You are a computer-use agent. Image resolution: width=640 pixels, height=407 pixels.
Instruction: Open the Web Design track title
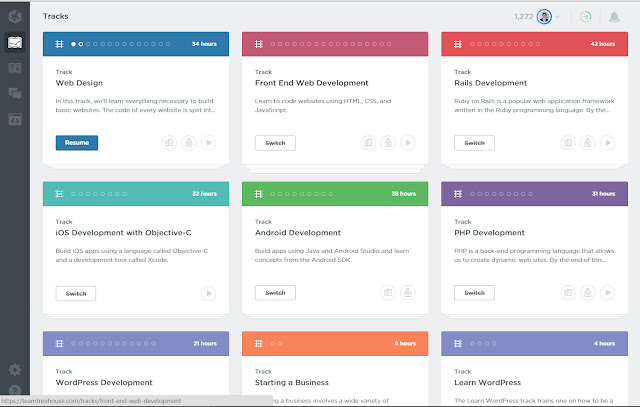(79, 83)
